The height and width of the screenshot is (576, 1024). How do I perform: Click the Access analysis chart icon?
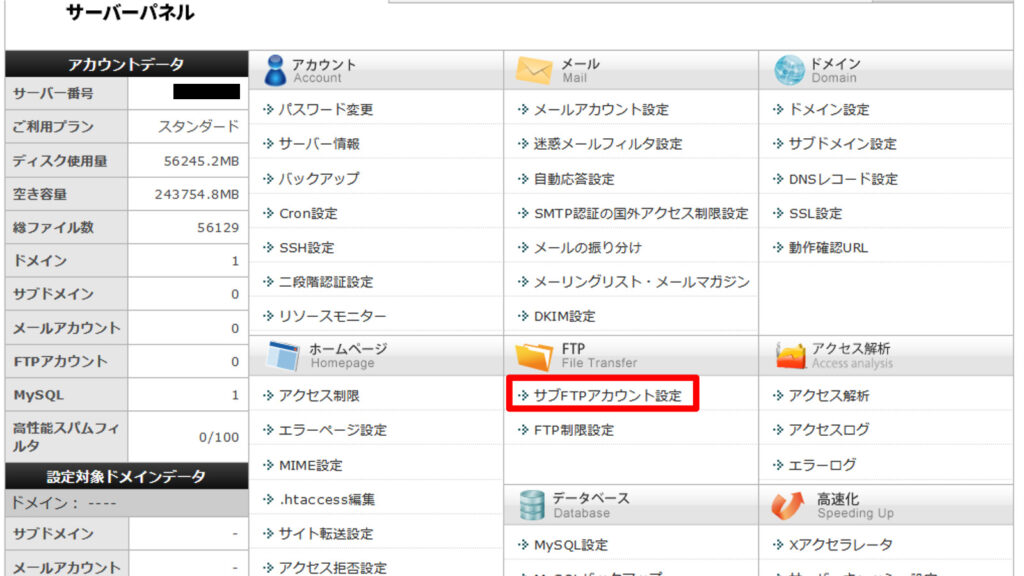pos(790,356)
